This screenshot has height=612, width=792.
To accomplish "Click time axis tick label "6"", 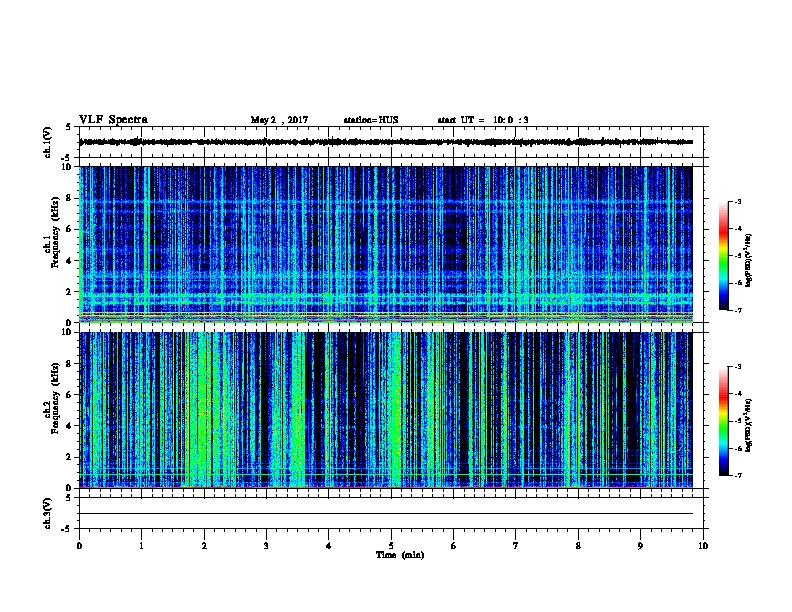I will click(x=454, y=546).
